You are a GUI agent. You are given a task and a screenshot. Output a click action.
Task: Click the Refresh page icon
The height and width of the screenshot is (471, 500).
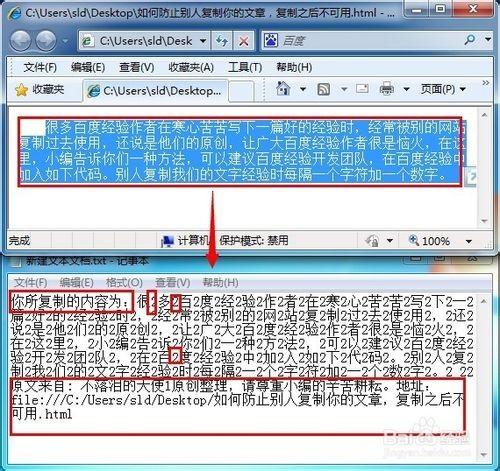click(x=222, y=41)
